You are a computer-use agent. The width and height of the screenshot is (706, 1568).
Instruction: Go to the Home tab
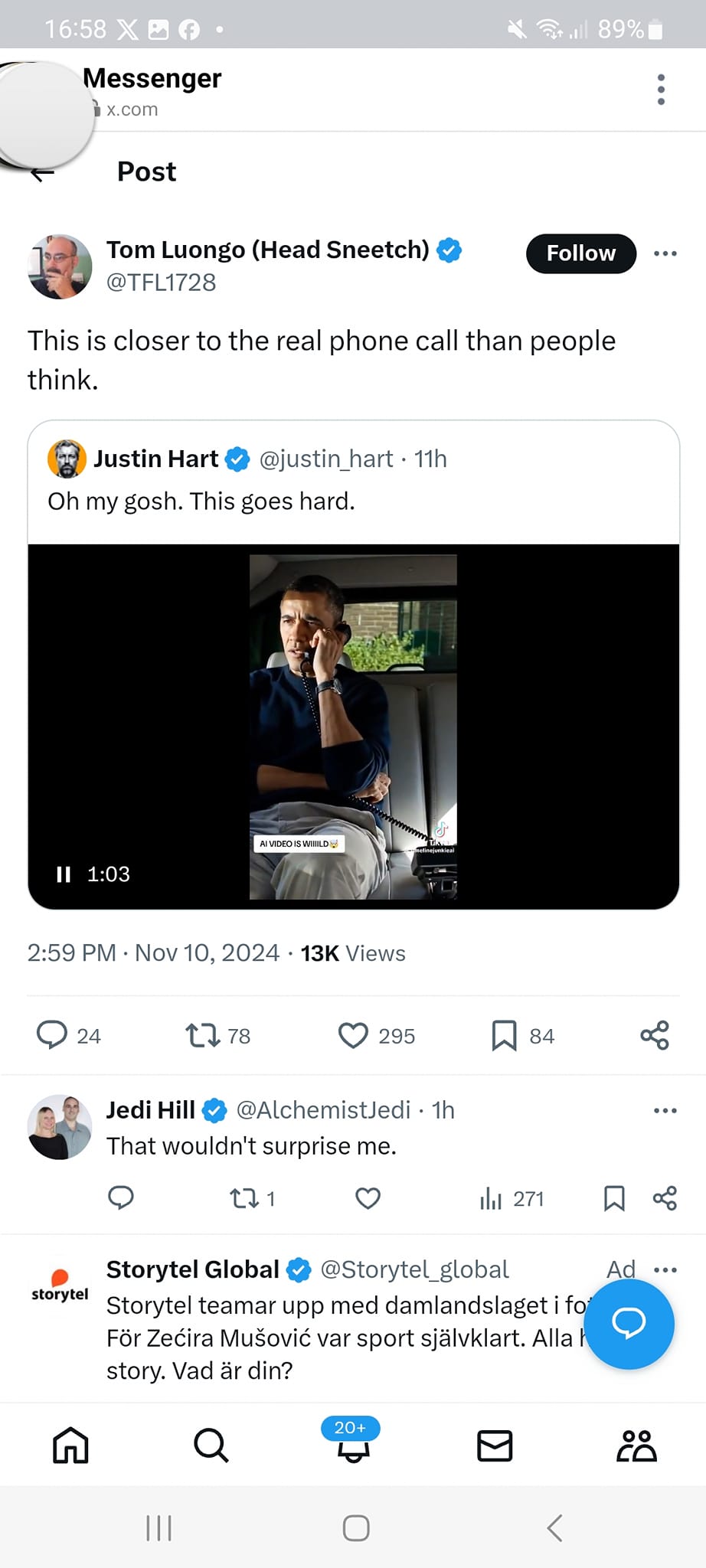(x=70, y=1445)
